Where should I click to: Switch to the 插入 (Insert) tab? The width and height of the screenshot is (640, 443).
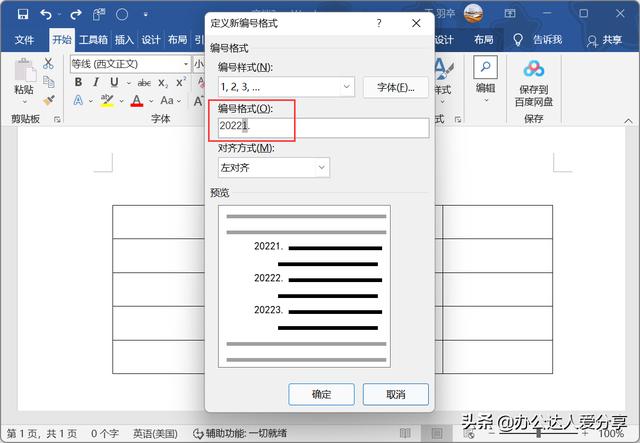124,40
